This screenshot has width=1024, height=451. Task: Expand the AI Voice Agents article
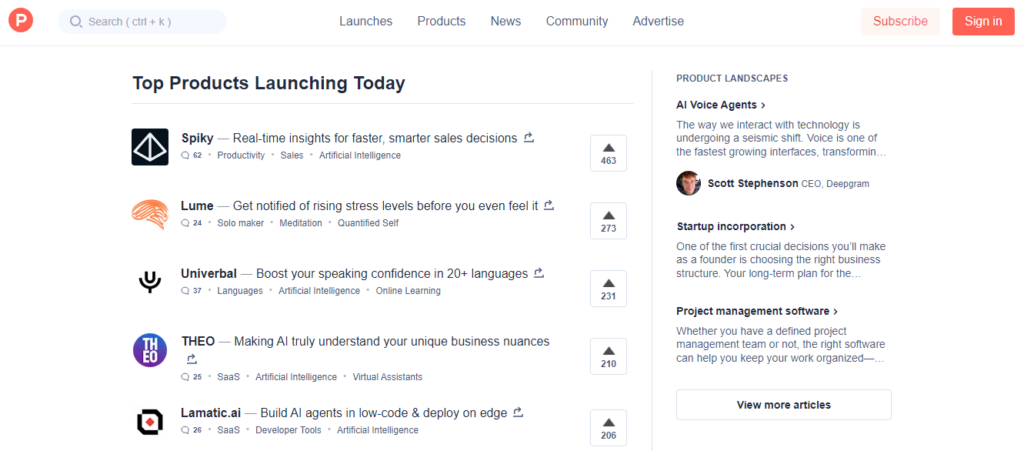pos(721,105)
